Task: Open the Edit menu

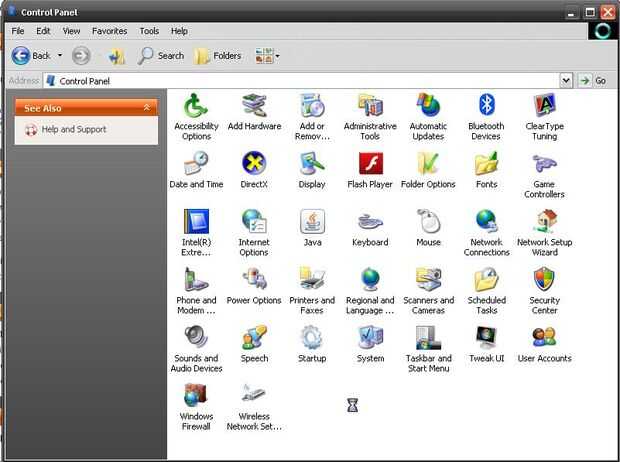Action: point(43,31)
